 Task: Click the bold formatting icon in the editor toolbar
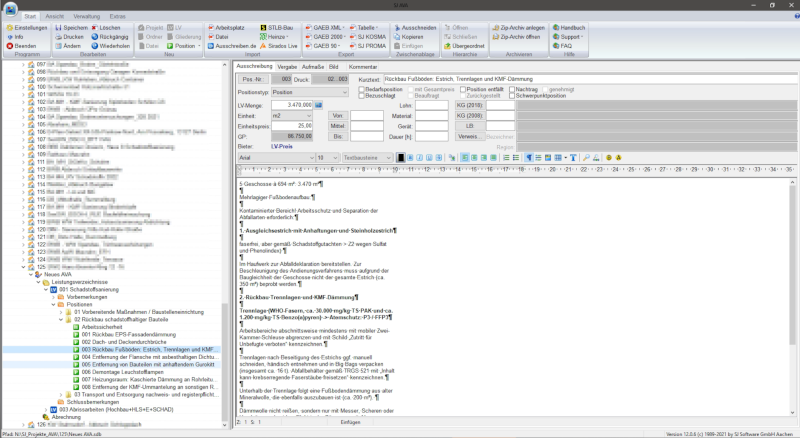(410, 158)
